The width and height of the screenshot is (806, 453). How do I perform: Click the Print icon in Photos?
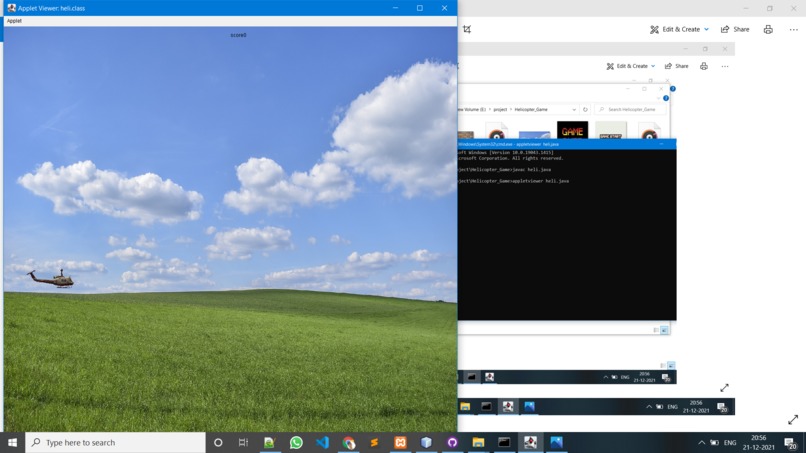(768, 29)
